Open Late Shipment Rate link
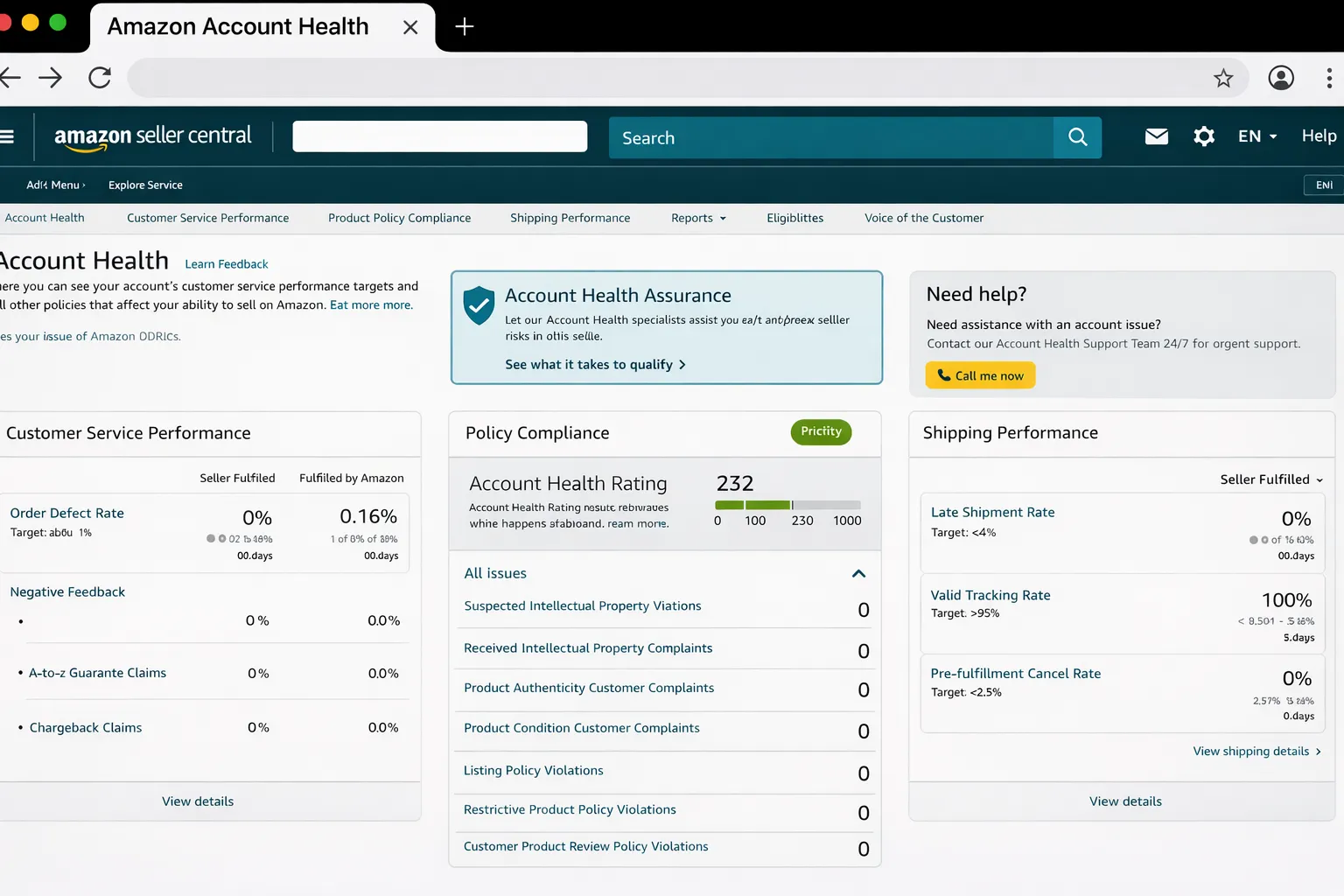The height and width of the screenshot is (896, 1344). click(992, 513)
